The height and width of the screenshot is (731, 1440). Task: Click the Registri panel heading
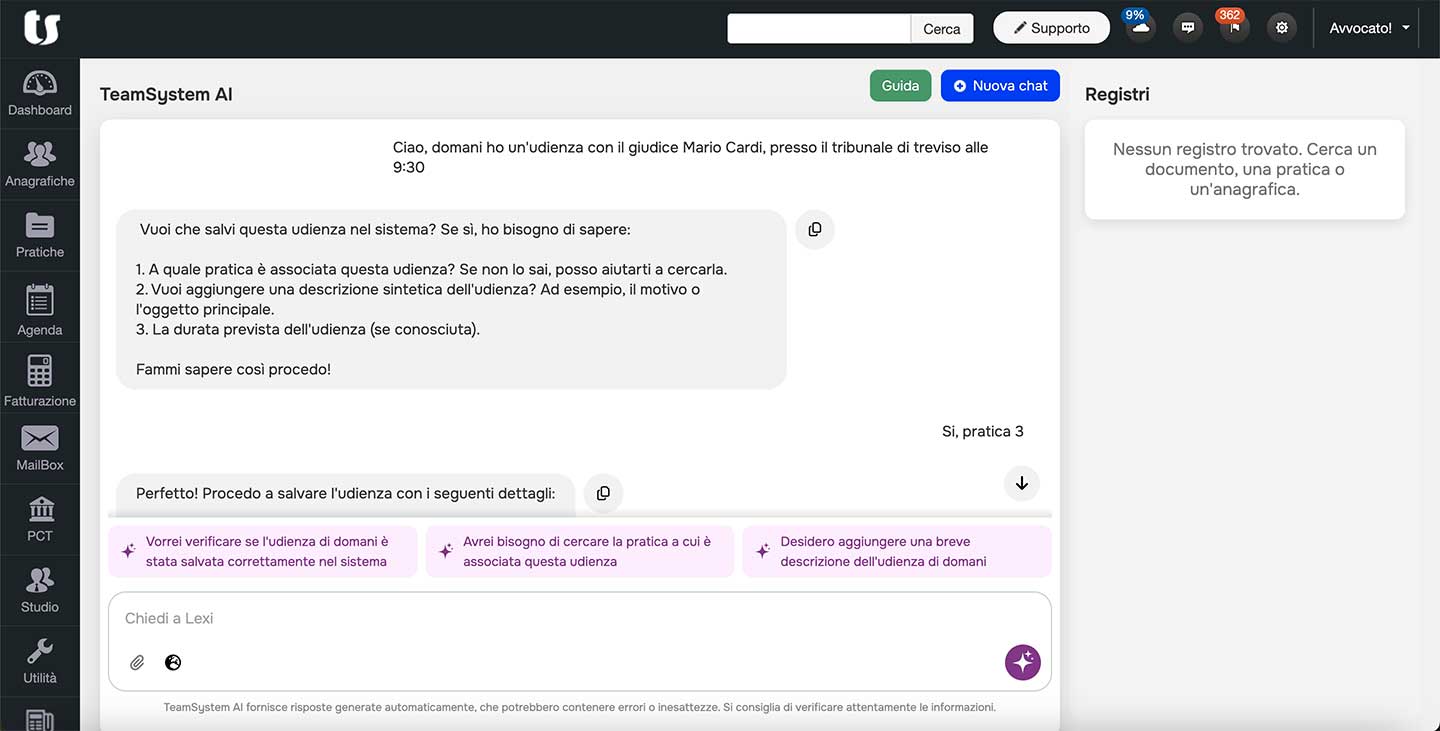1117,94
